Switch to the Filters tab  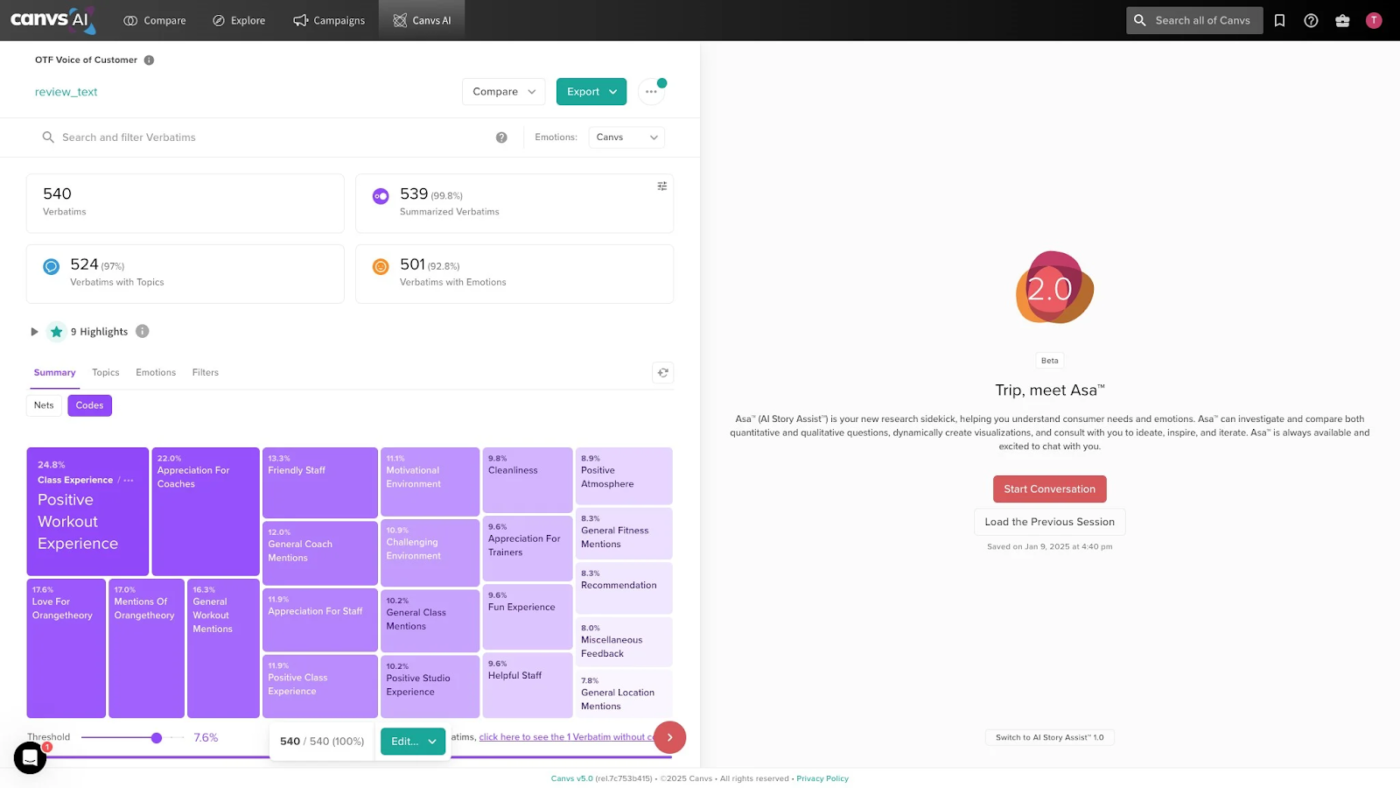(205, 373)
